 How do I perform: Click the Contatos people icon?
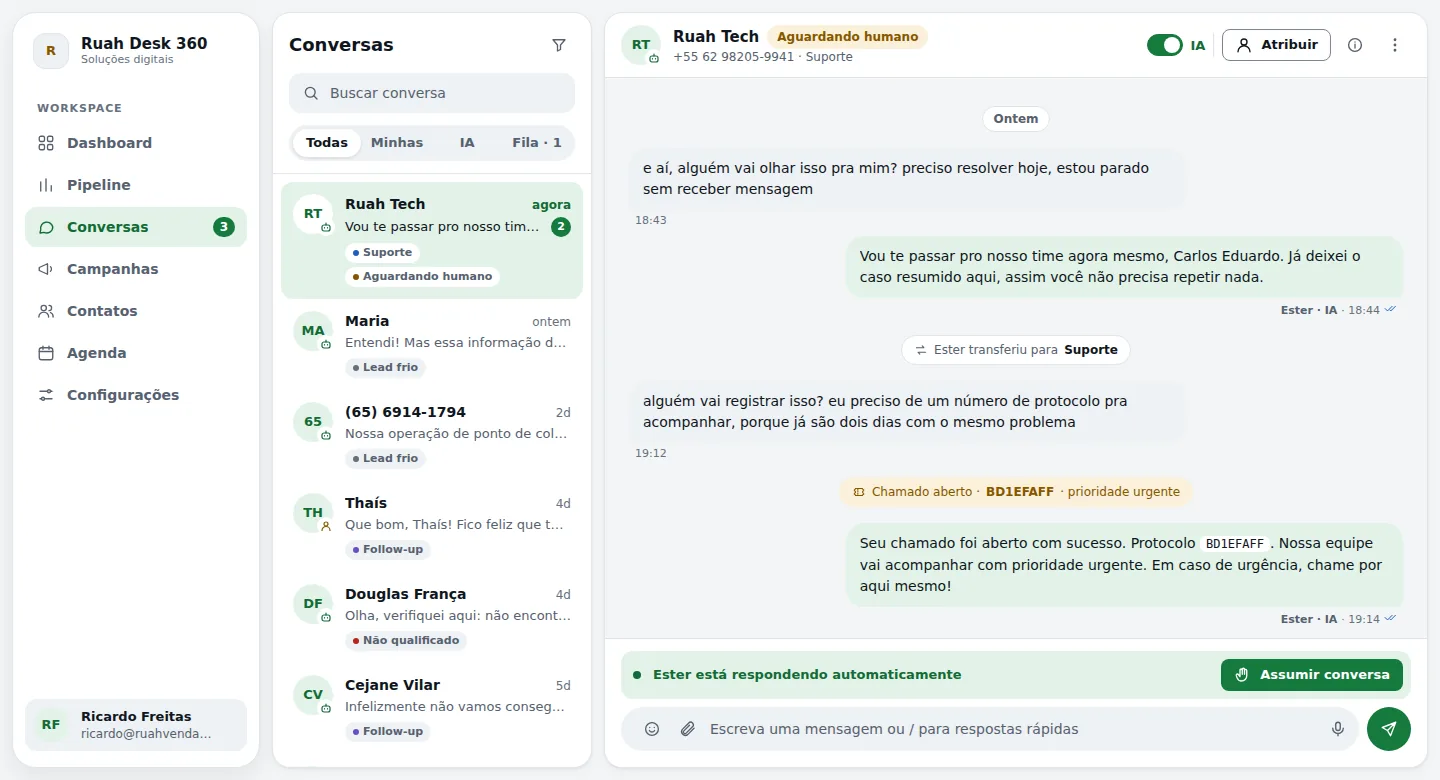point(46,311)
